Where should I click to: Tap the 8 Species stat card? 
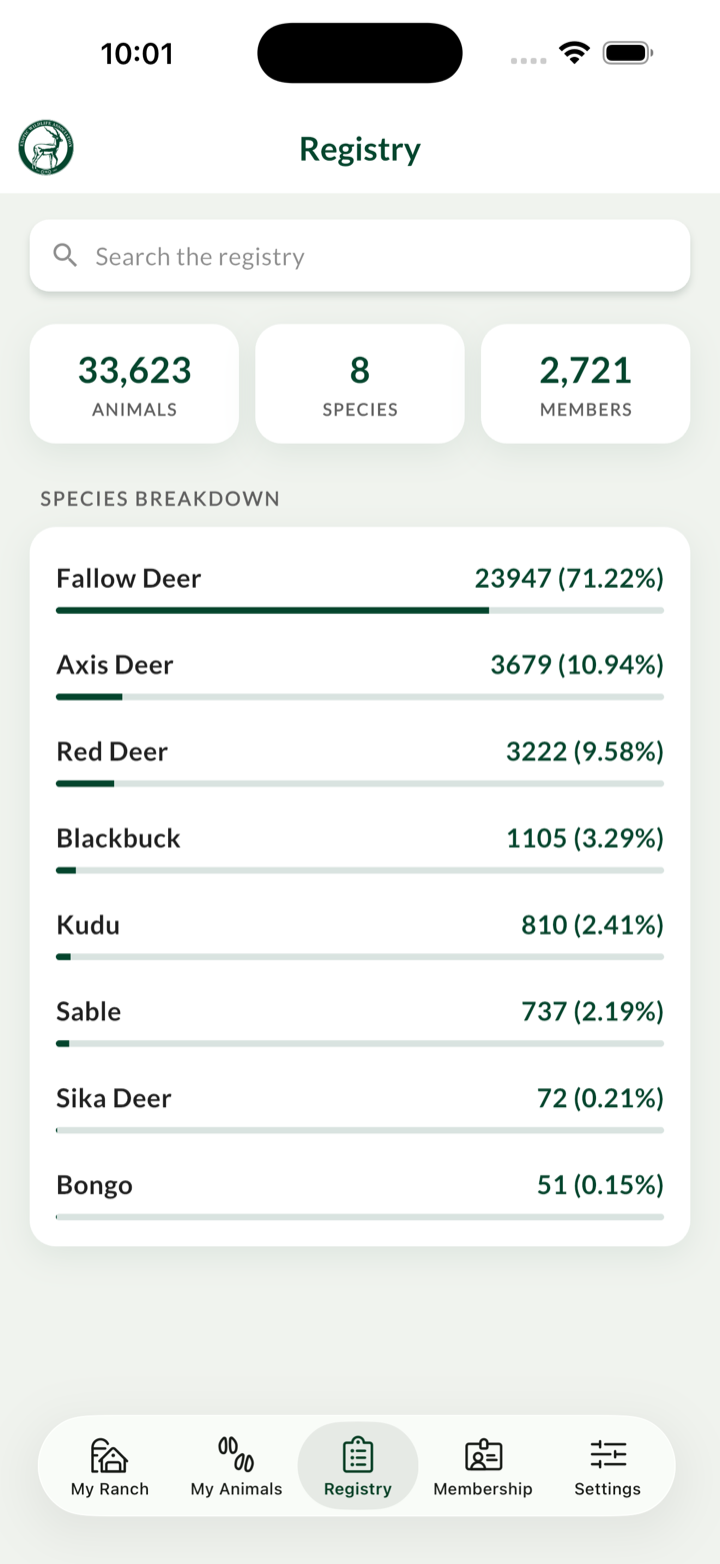360,383
